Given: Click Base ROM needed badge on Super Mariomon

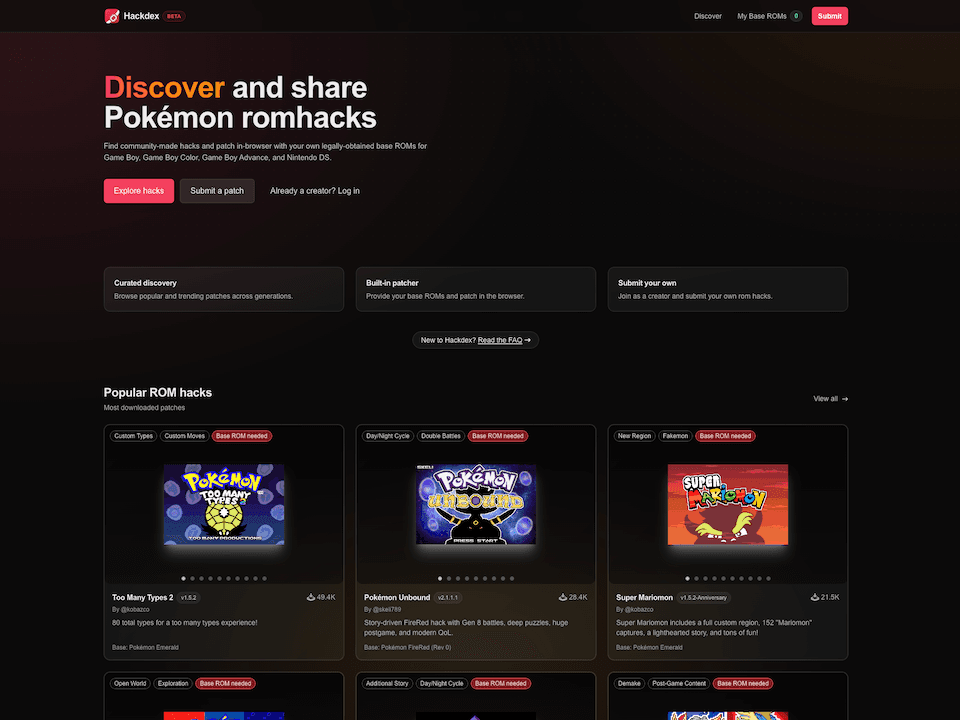Looking at the screenshot, I should (x=726, y=436).
